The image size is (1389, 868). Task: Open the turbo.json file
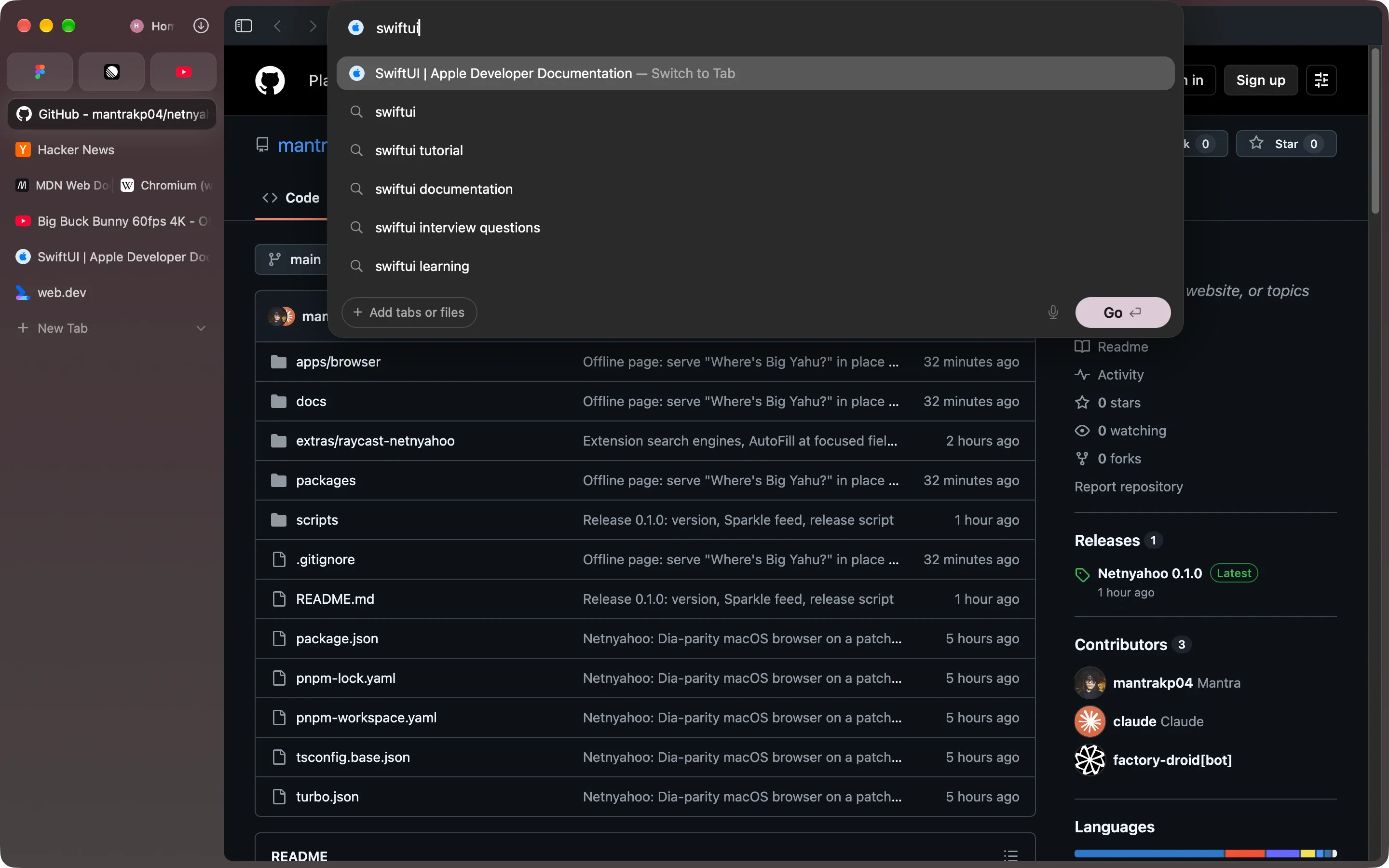pos(327,797)
